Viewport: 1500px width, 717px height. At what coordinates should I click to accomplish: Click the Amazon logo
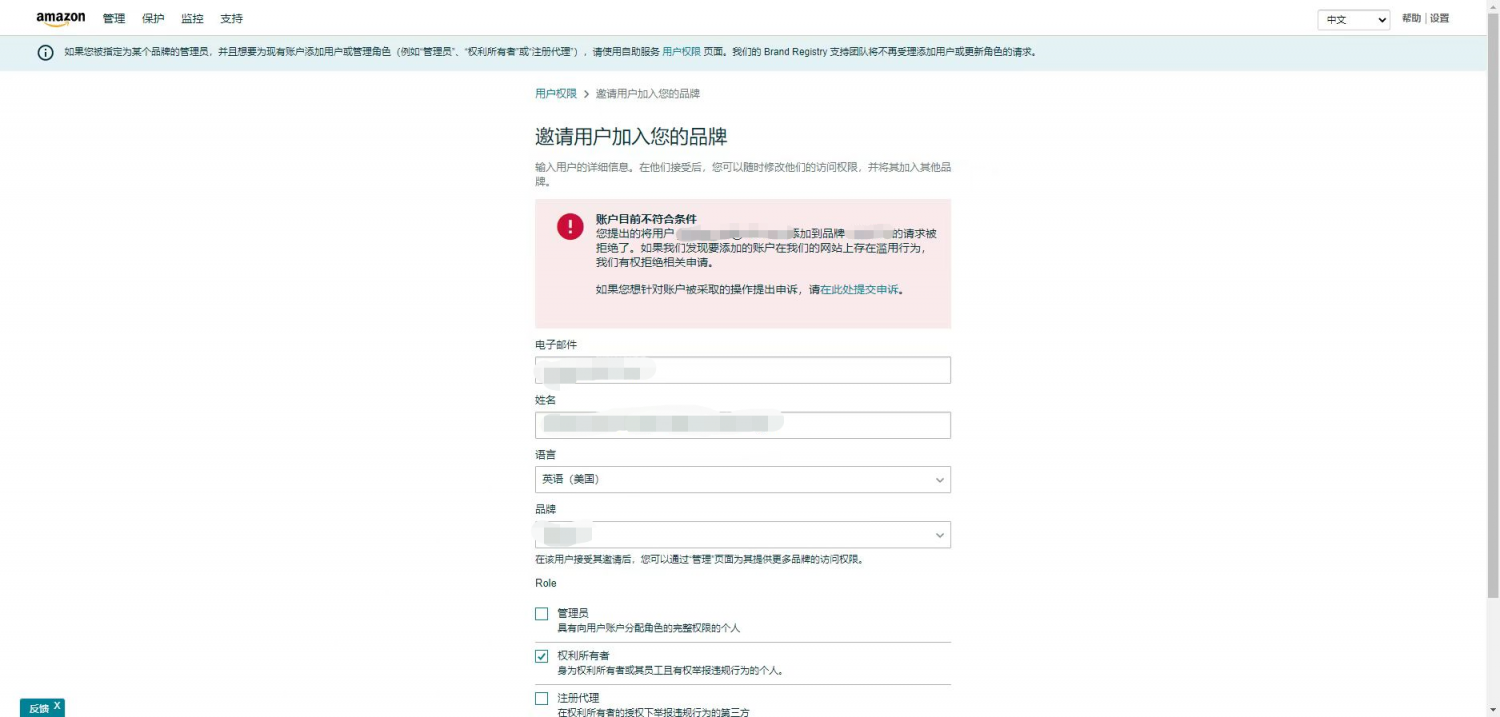click(61, 19)
